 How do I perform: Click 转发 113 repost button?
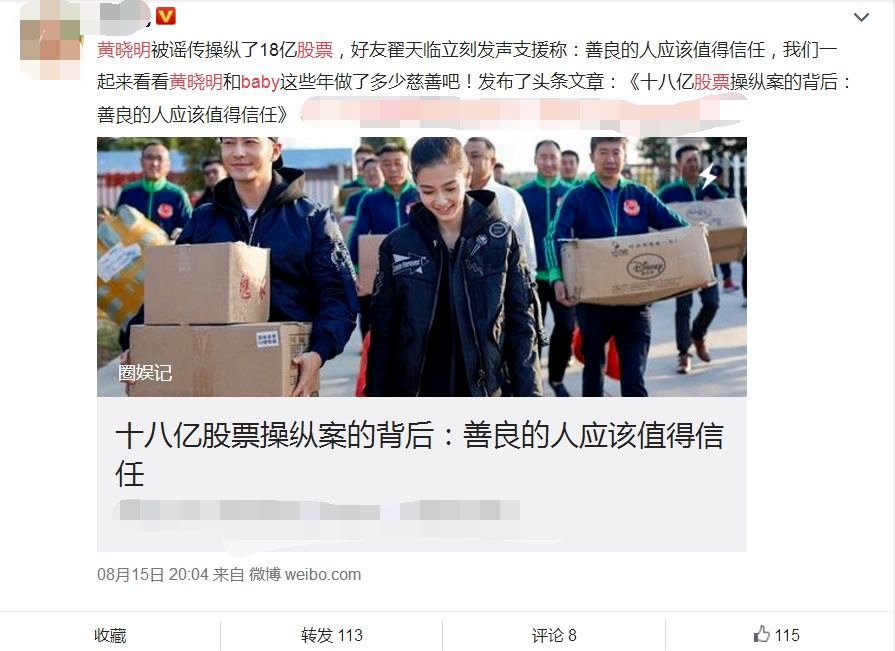click(x=332, y=635)
